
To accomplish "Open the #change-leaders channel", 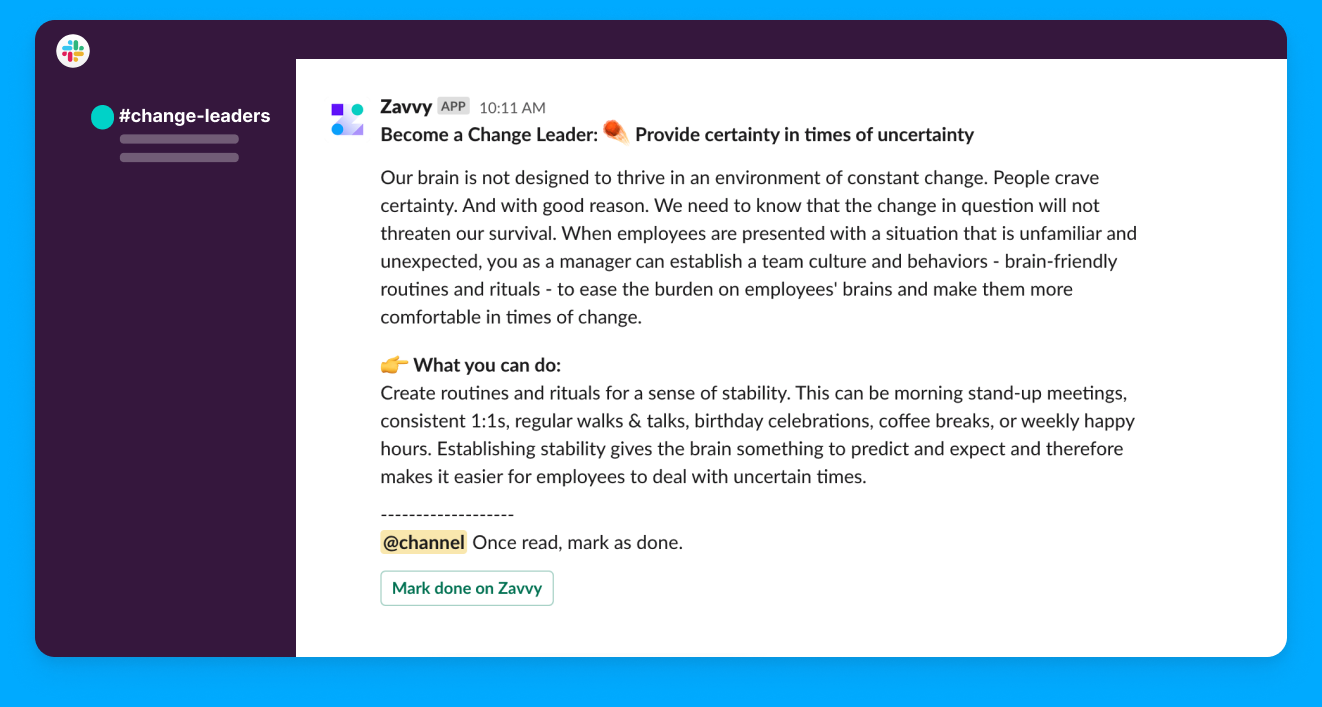I will [x=194, y=116].
